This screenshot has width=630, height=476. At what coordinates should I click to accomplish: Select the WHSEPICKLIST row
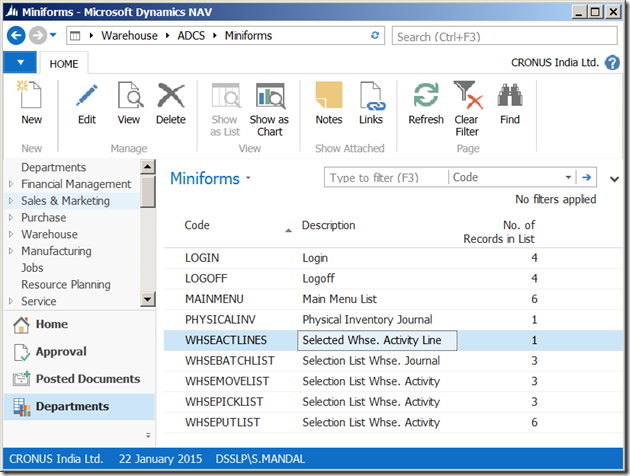393,402
